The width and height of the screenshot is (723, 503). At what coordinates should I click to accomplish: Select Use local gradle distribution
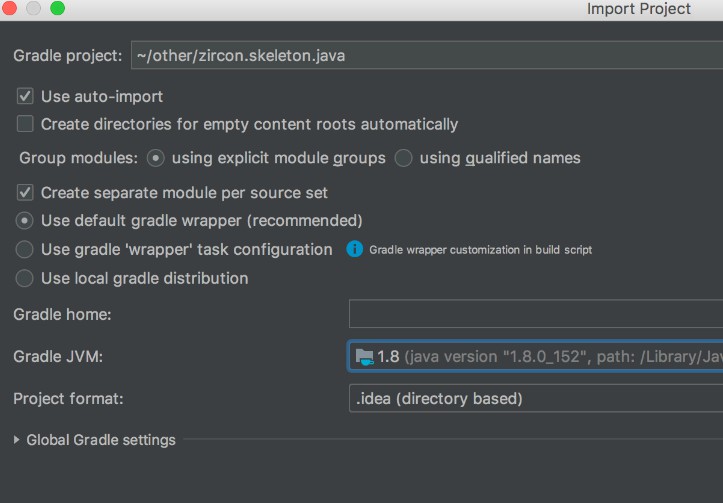point(24,278)
